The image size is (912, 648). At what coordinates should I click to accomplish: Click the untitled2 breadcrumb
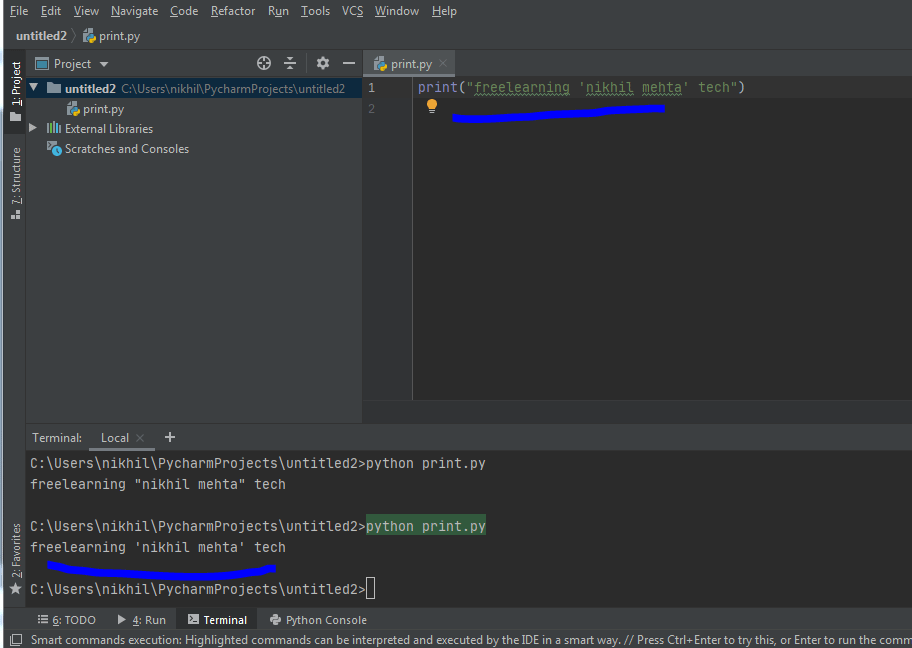pos(41,36)
